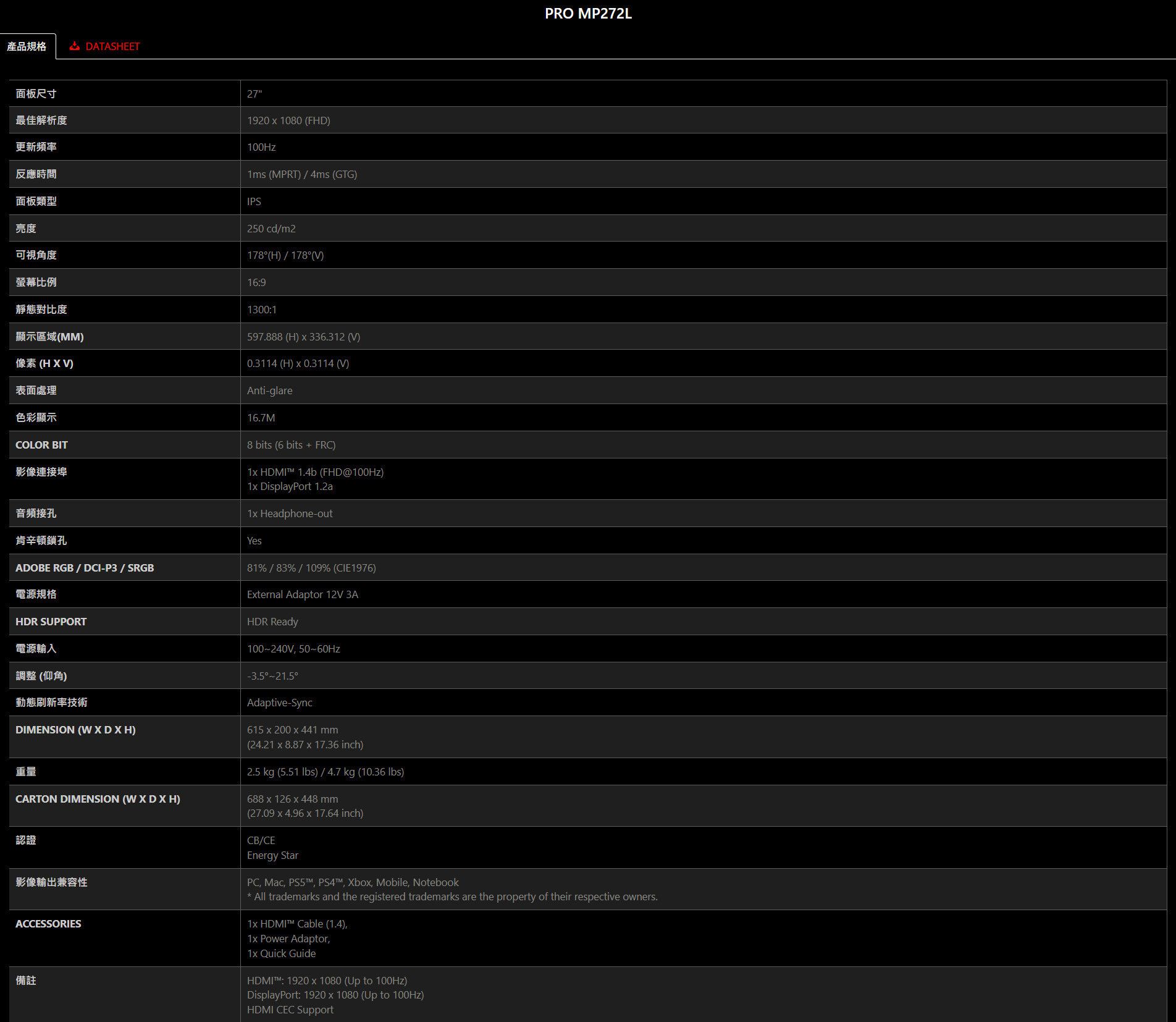Viewport: 1176px width, 1022px height.
Task: Open the 產品規格 tab
Action: point(27,46)
